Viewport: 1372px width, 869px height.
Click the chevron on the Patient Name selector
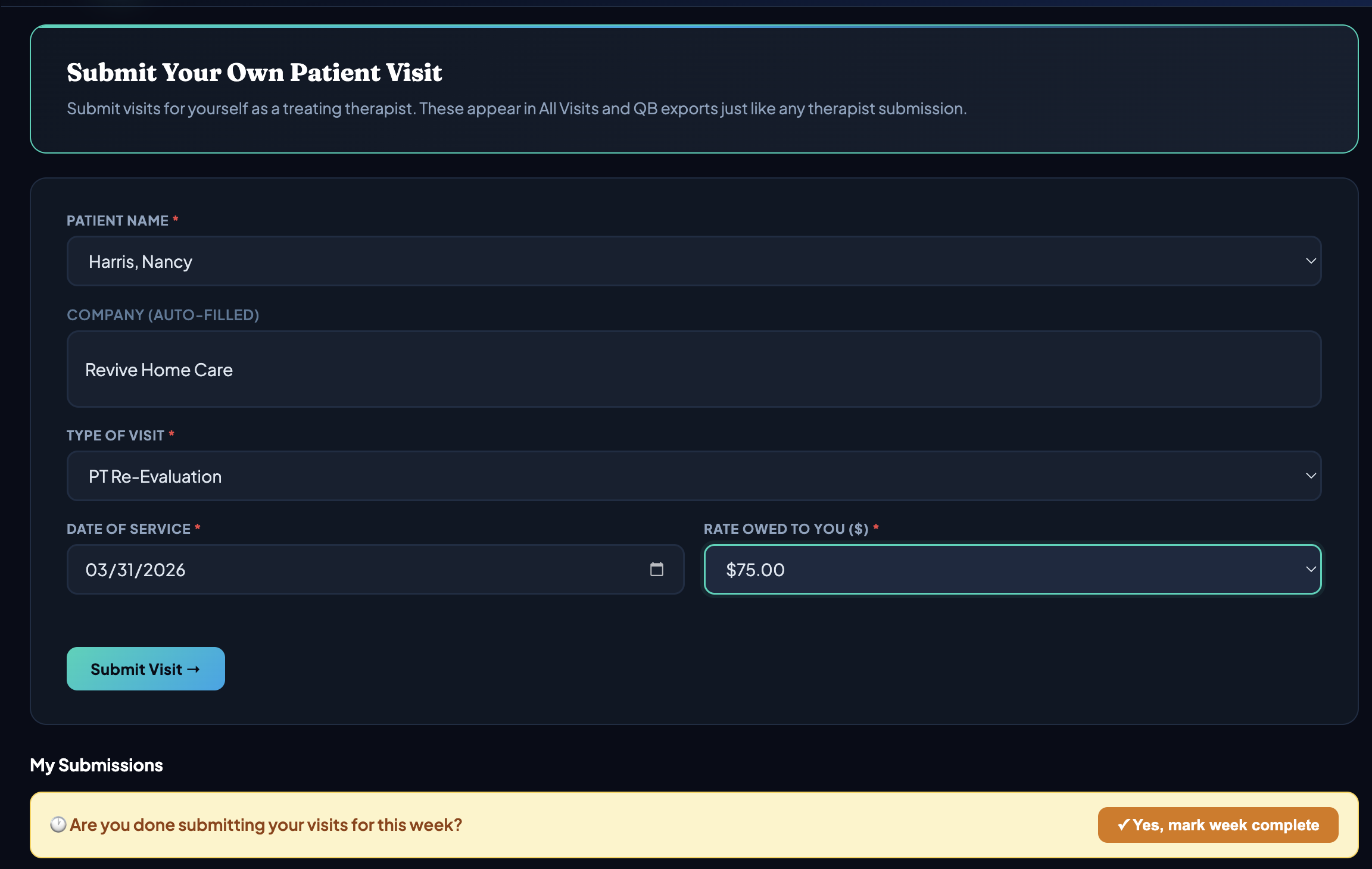(x=1311, y=261)
